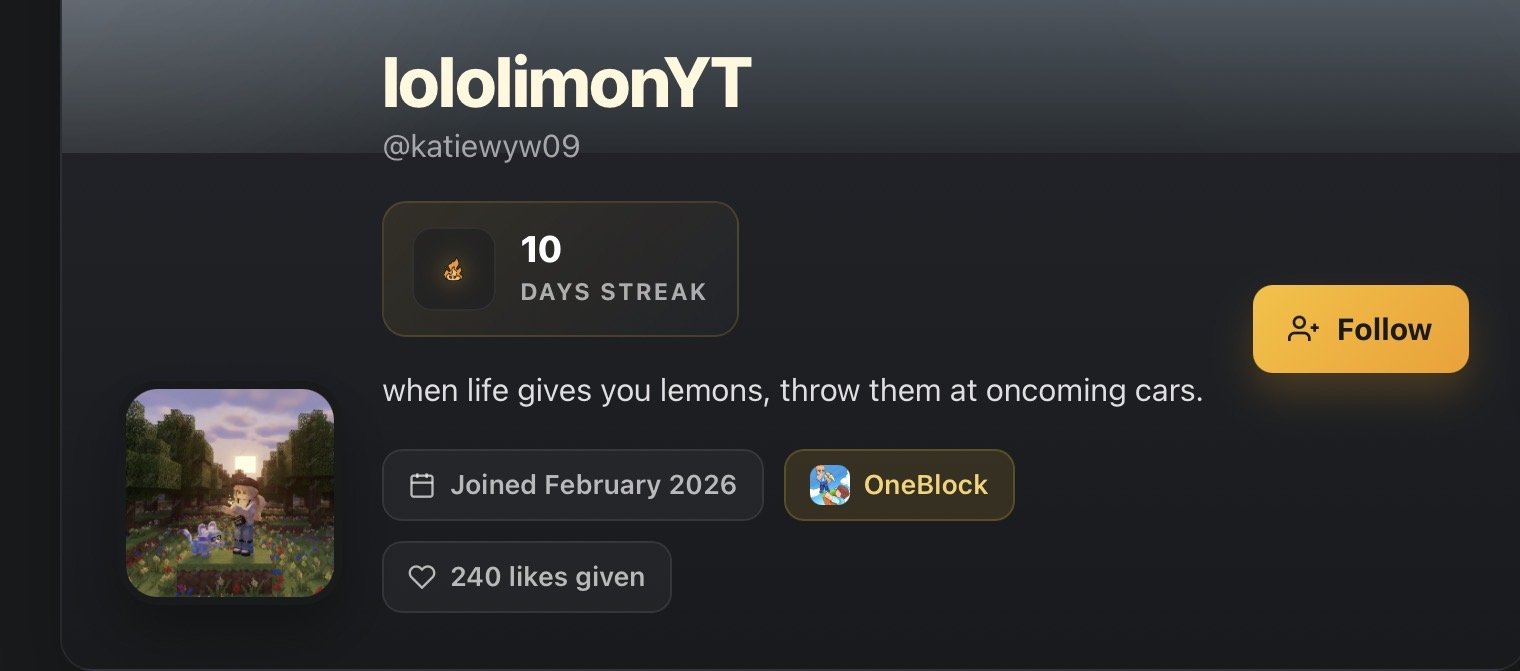Click the gray profile banner area
The height and width of the screenshot is (671, 1520).
1000,70
